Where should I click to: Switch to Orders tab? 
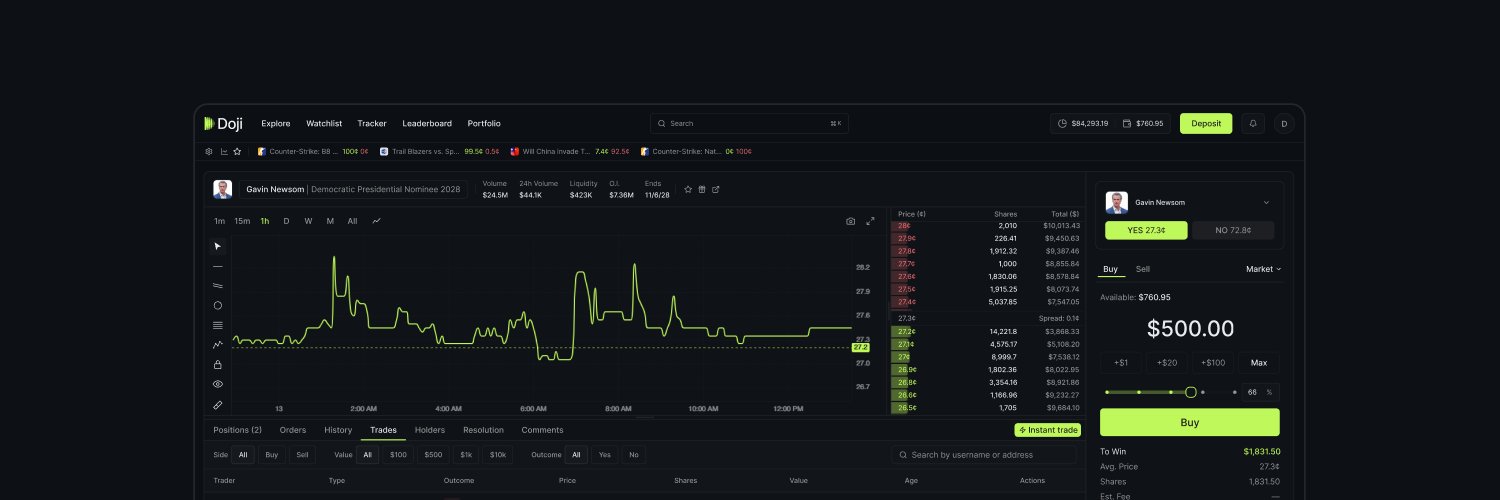[x=293, y=430]
